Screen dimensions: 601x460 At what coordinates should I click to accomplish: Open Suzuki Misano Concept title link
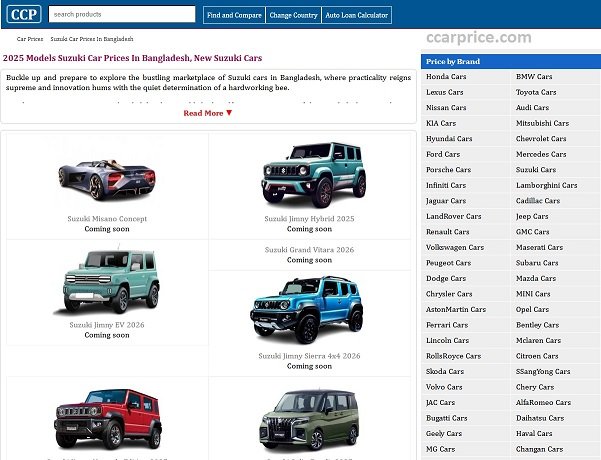[x=107, y=219]
